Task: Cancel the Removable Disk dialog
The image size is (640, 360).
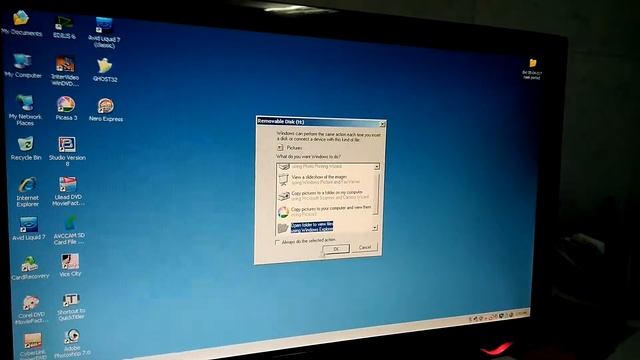Action: 364,247
